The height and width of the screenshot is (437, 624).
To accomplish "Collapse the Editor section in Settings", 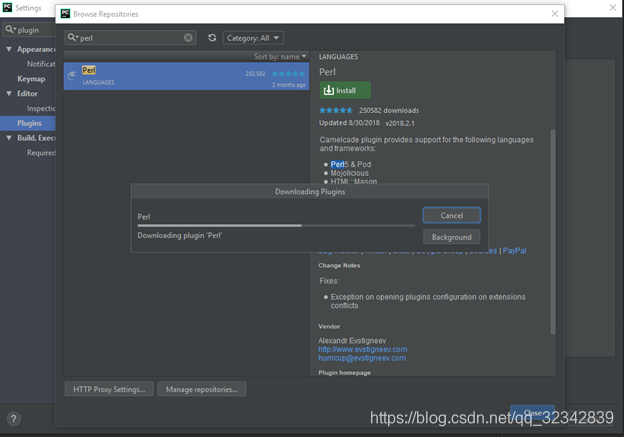I will click(9, 93).
